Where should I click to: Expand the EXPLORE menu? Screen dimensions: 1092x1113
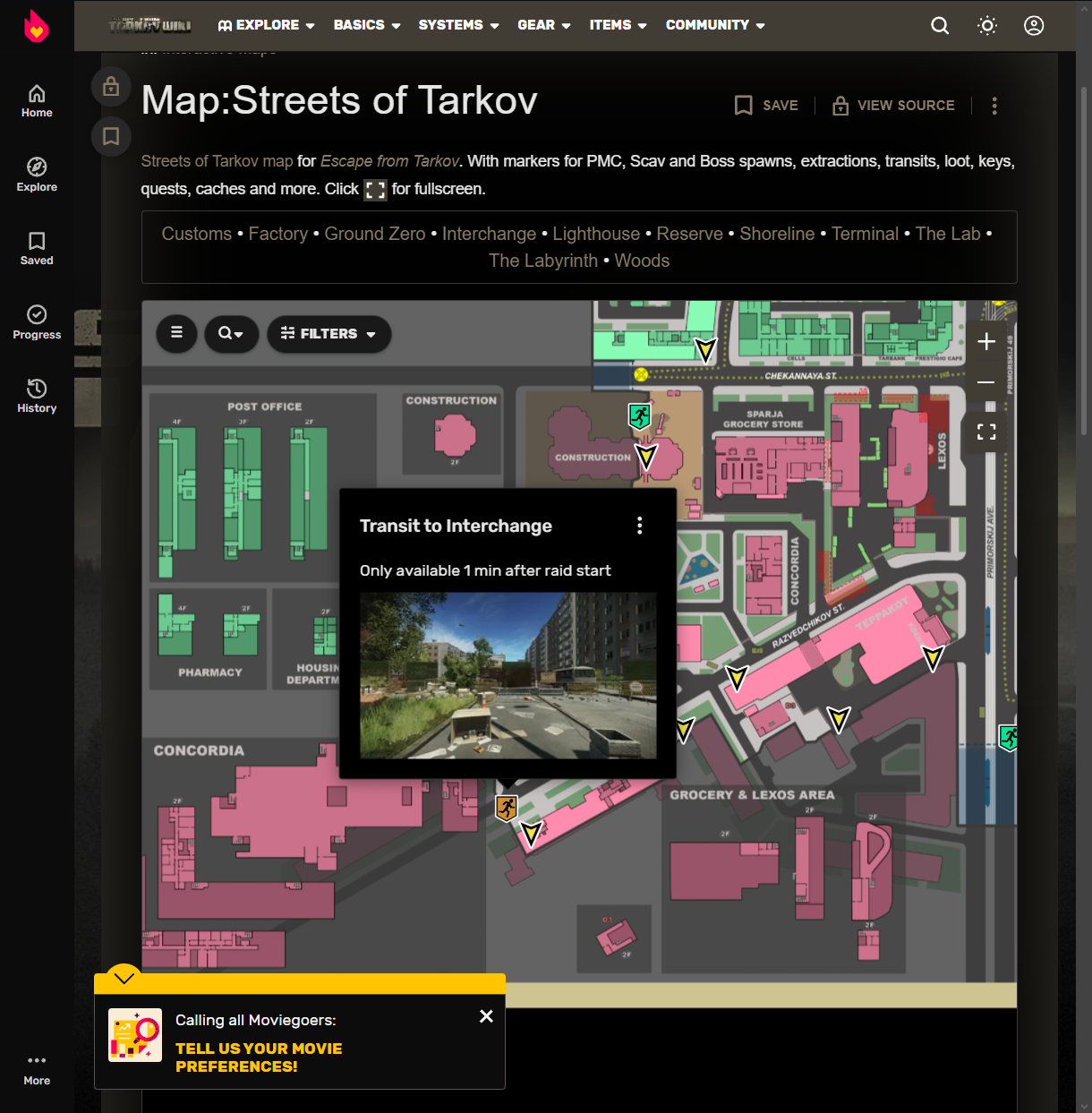267,25
